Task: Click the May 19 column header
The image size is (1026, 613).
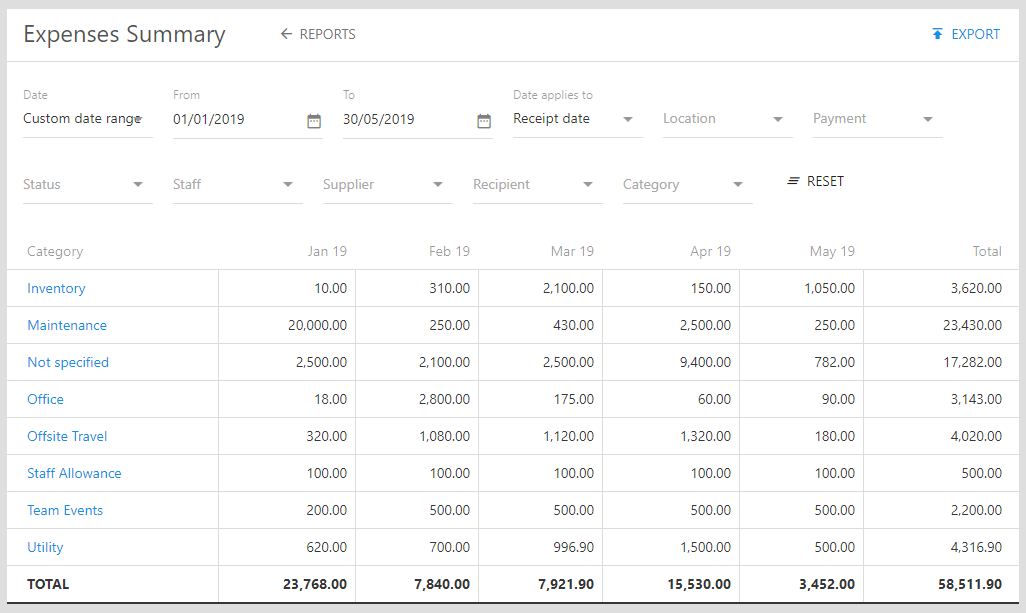Action: pos(832,251)
